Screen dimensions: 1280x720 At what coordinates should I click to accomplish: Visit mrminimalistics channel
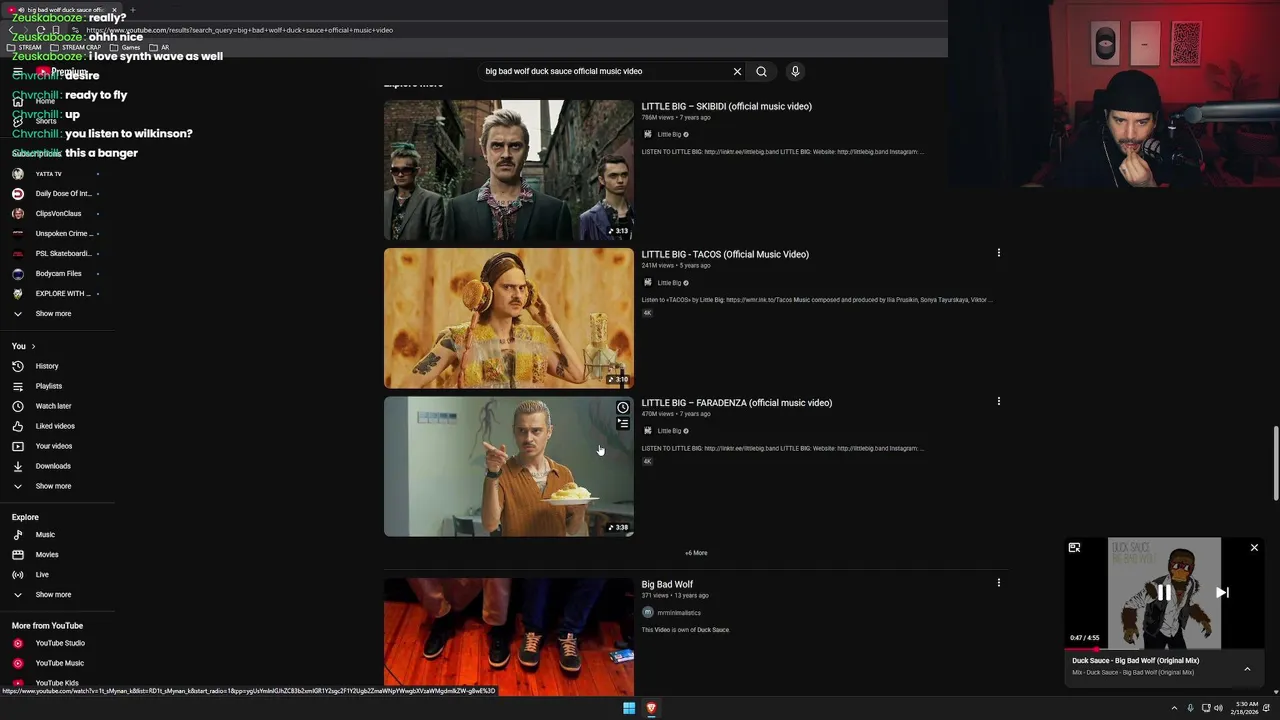click(x=679, y=613)
